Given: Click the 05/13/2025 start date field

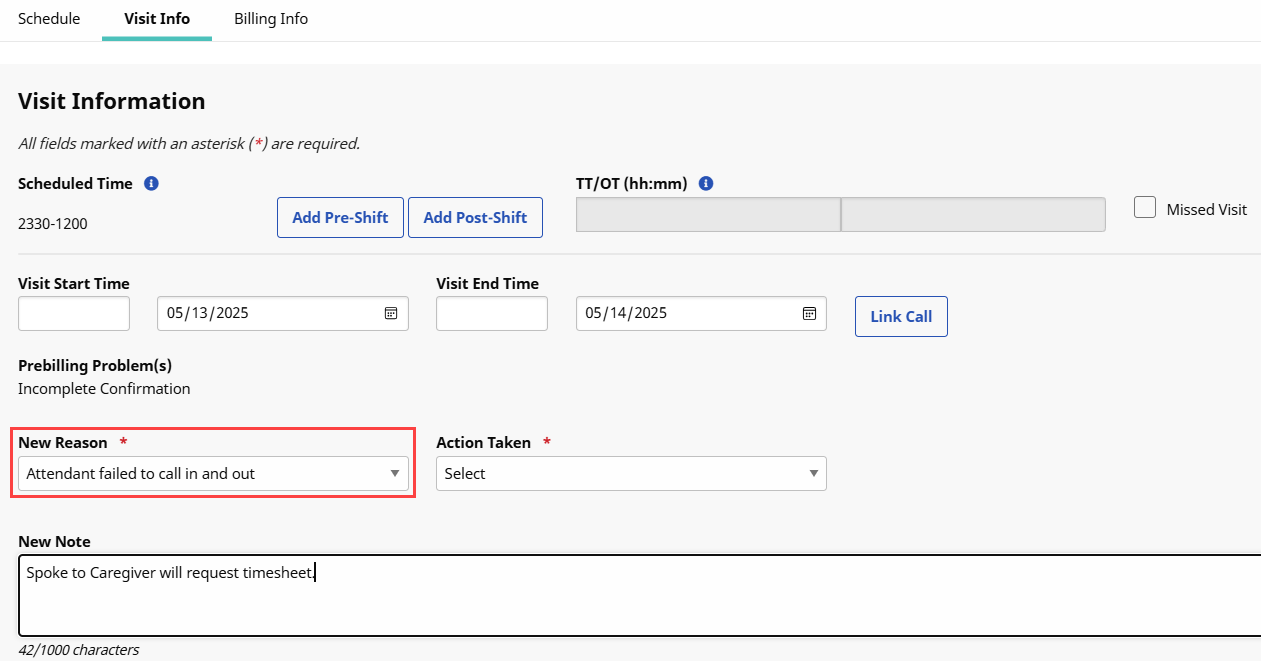Looking at the screenshot, I should click(265, 313).
